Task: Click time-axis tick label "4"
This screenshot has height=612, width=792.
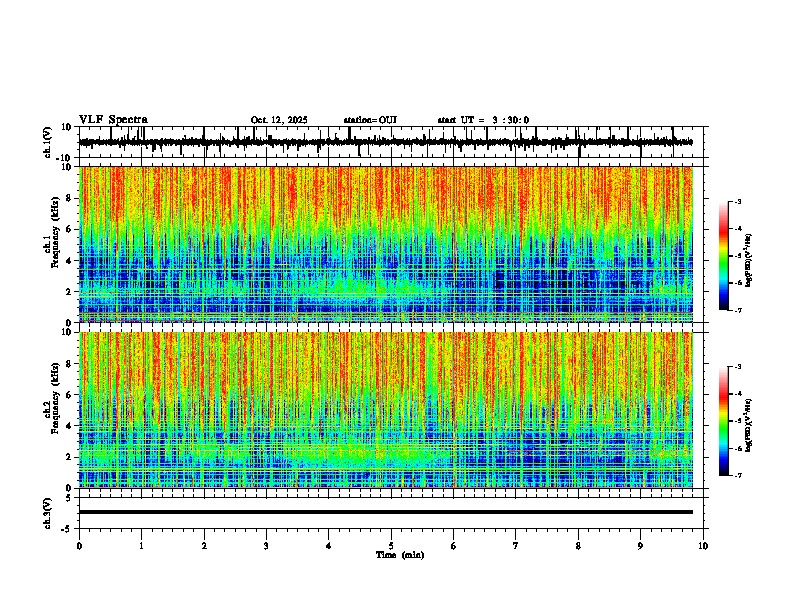Action: 328,546
